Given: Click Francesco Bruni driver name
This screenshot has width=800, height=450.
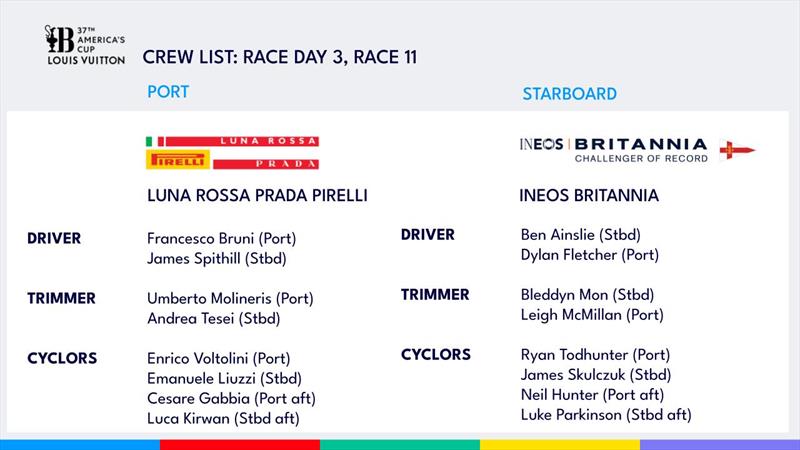Looking at the screenshot, I should (221, 239).
